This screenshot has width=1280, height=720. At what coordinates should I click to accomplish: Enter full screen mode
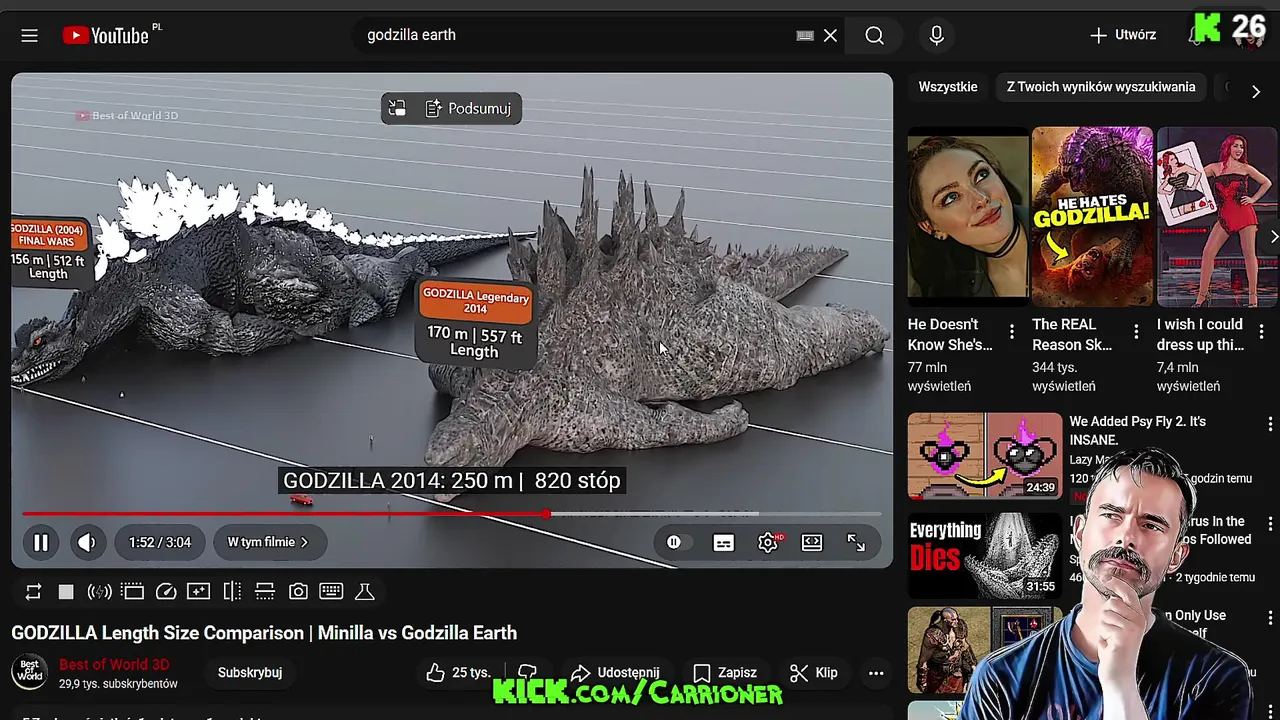856,542
